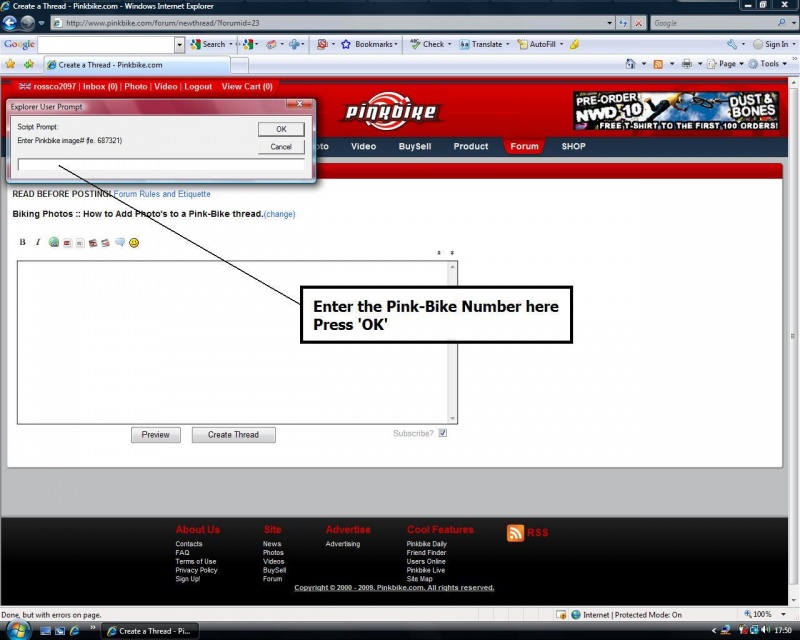Image resolution: width=800 pixels, height=640 pixels.
Task: Click the Print icon in command bar
Action: (687, 64)
